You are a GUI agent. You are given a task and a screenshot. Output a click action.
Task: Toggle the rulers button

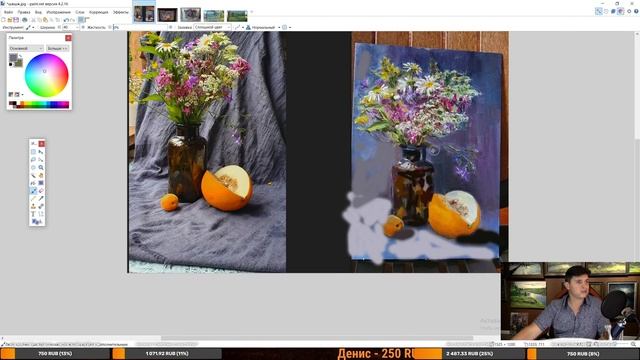87,20
